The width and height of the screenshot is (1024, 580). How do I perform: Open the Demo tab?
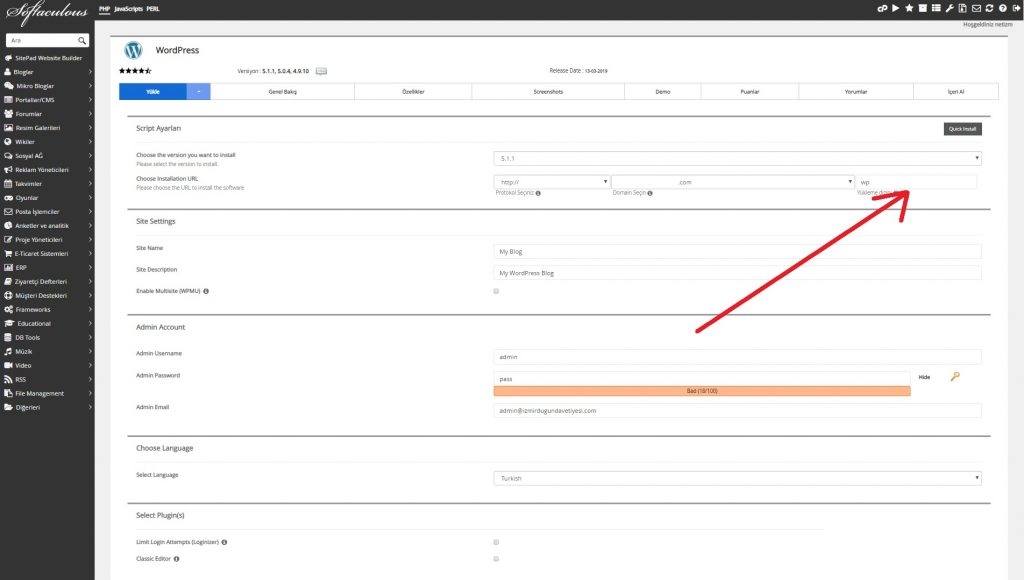[663, 92]
